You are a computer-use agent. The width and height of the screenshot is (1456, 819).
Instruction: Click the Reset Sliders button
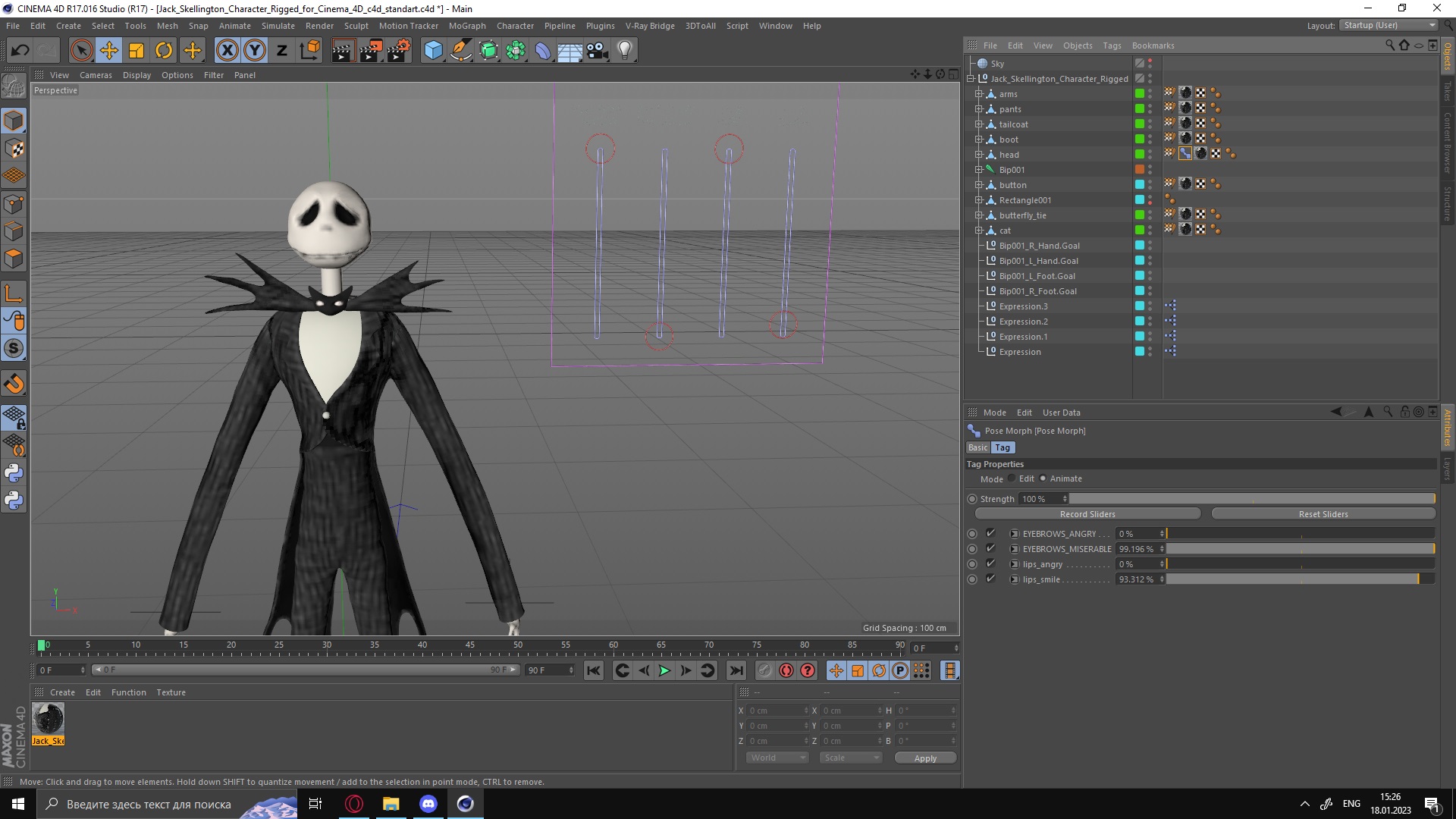click(1323, 514)
